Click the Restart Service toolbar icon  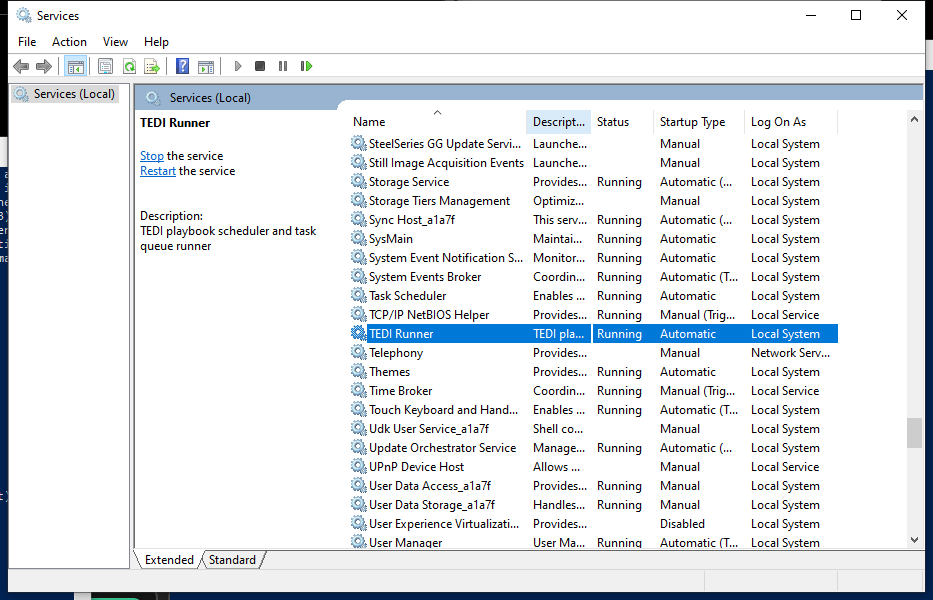306,66
